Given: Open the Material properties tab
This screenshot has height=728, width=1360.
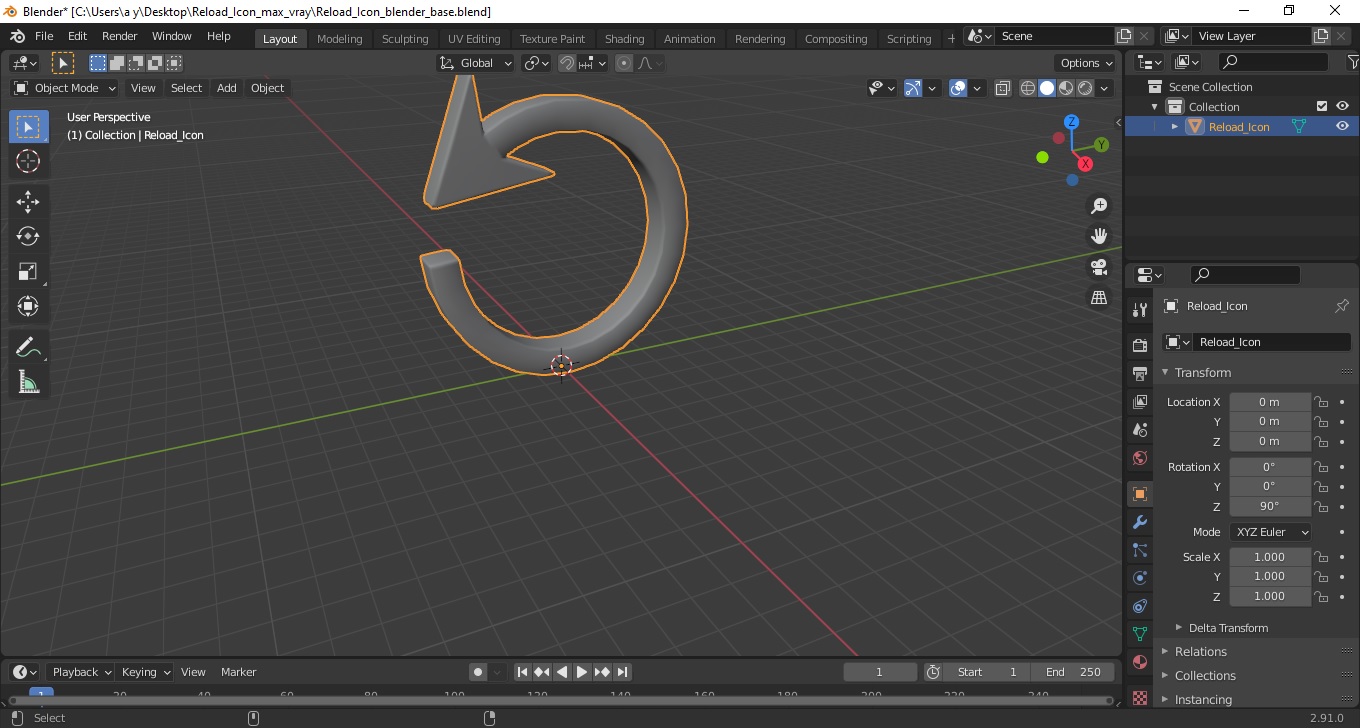Looking at the screenshot, I should 1139,662.
